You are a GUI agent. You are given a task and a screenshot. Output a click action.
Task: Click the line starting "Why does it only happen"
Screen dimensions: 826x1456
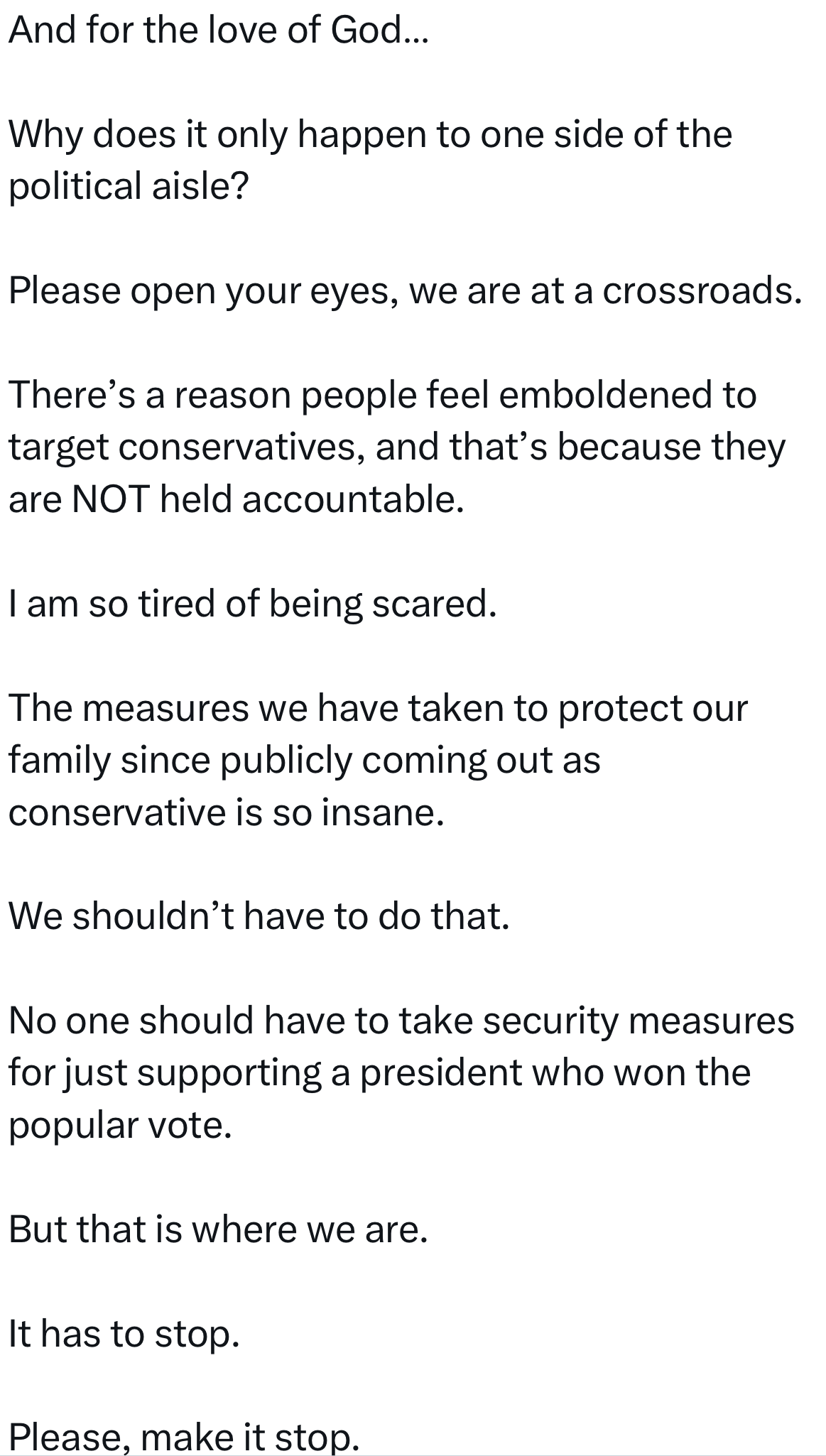tap(369, 135)
